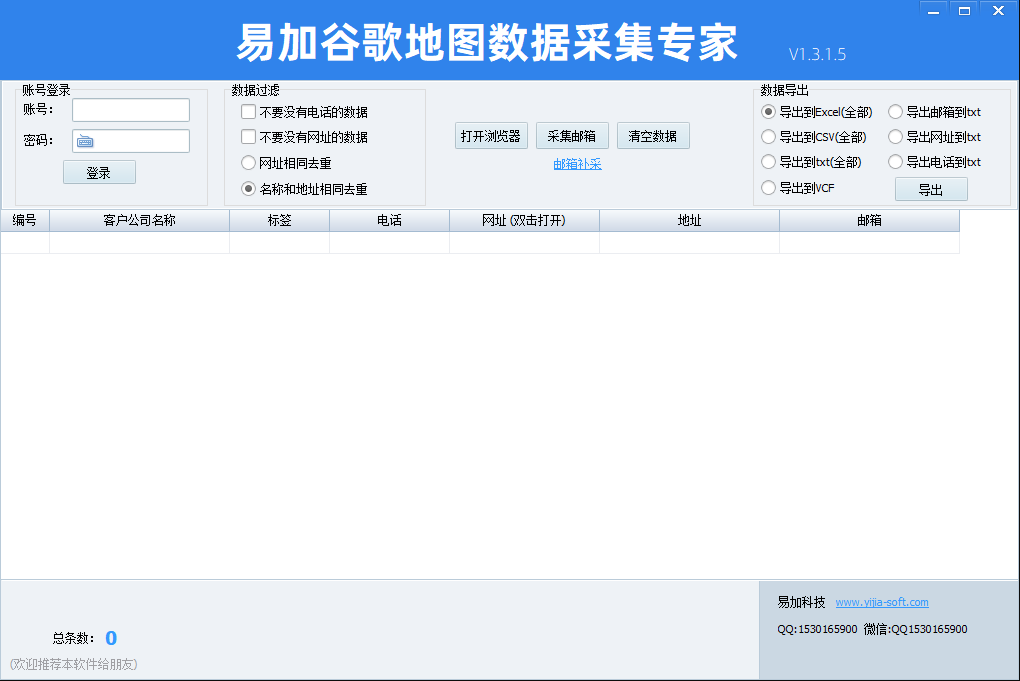Click the 微信:QQ1530165900 contact text
Screen dimensions: 1020x681
(x=915, y=629)
